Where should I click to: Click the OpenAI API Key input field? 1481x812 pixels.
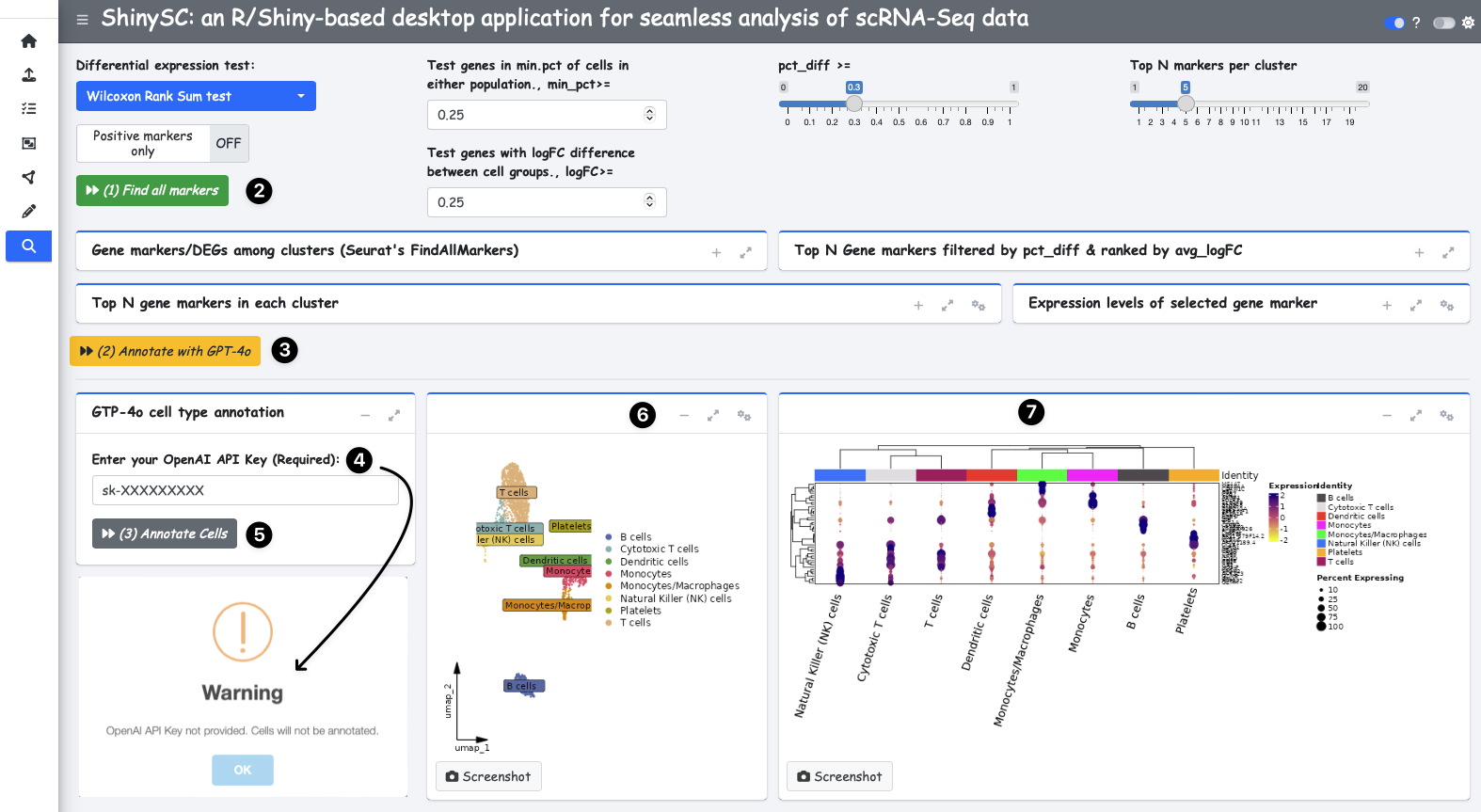tap(245, 490)
